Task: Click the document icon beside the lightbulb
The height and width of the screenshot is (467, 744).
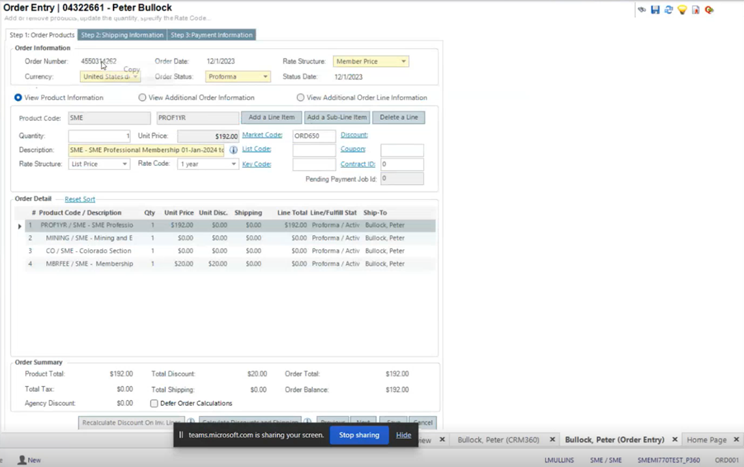Action: 696,10
